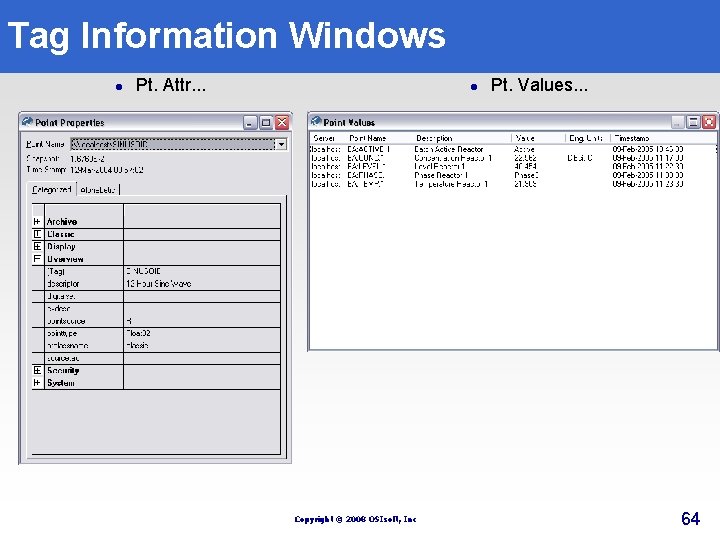Select the ptclassname property row
720x540 pixels.
(156, 345)
